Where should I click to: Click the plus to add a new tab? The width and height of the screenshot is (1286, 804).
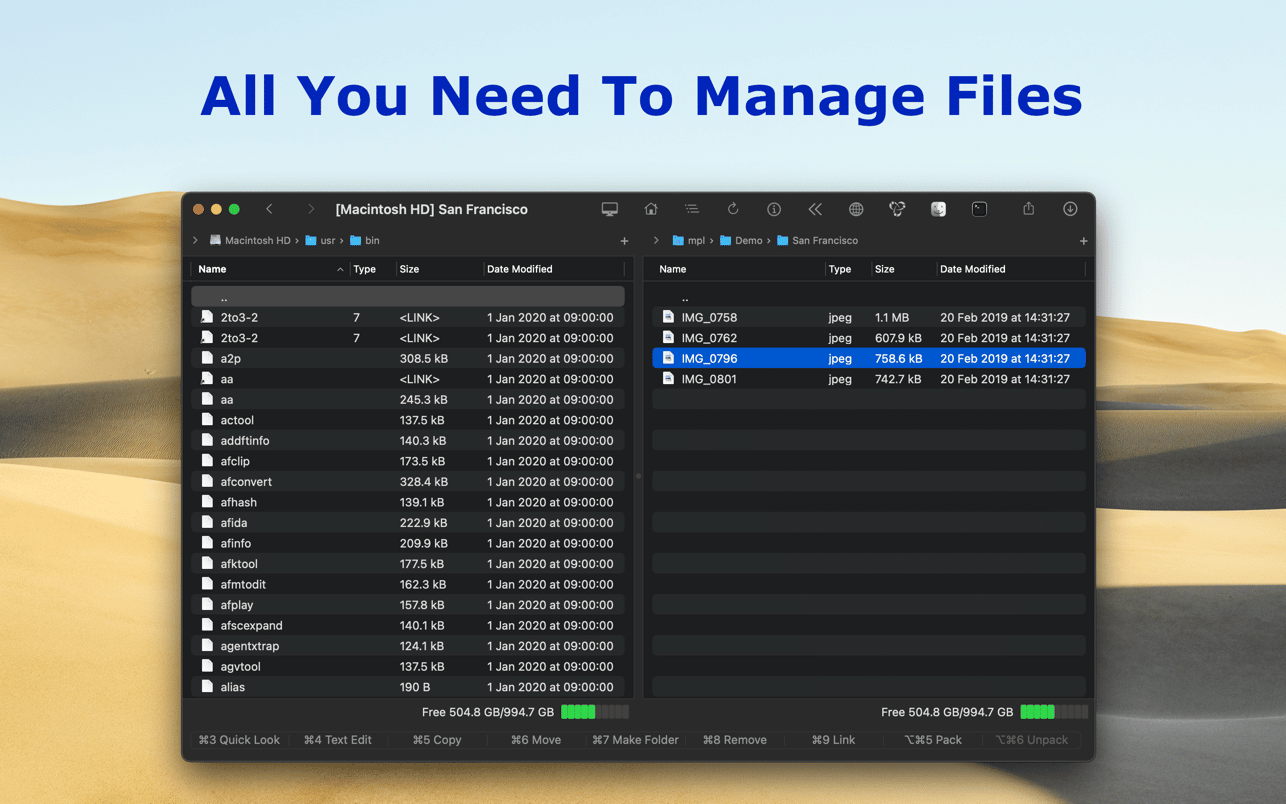pyautogui.click(x=624, y=240)
